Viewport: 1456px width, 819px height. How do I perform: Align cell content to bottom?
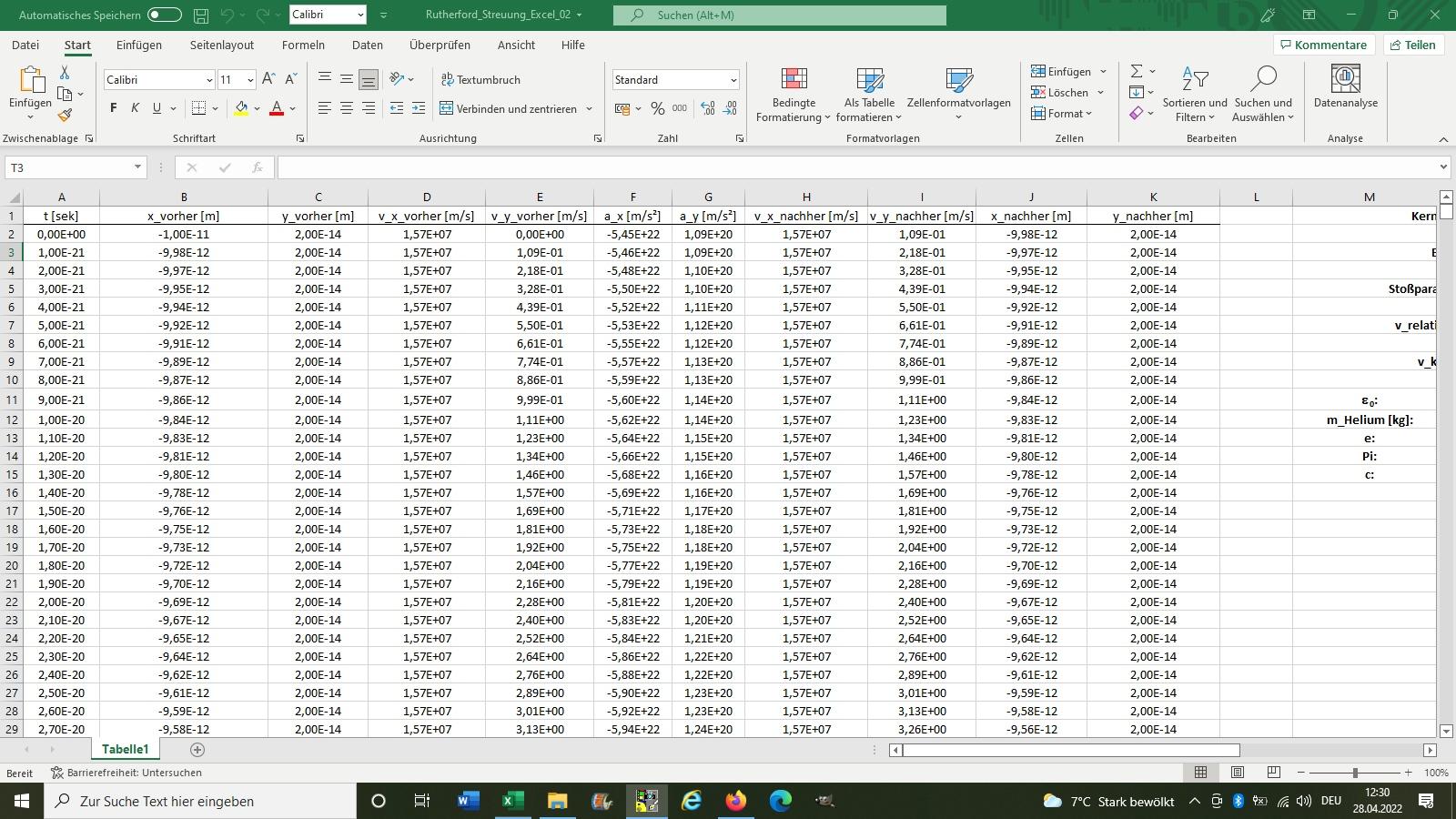(369, 79)
